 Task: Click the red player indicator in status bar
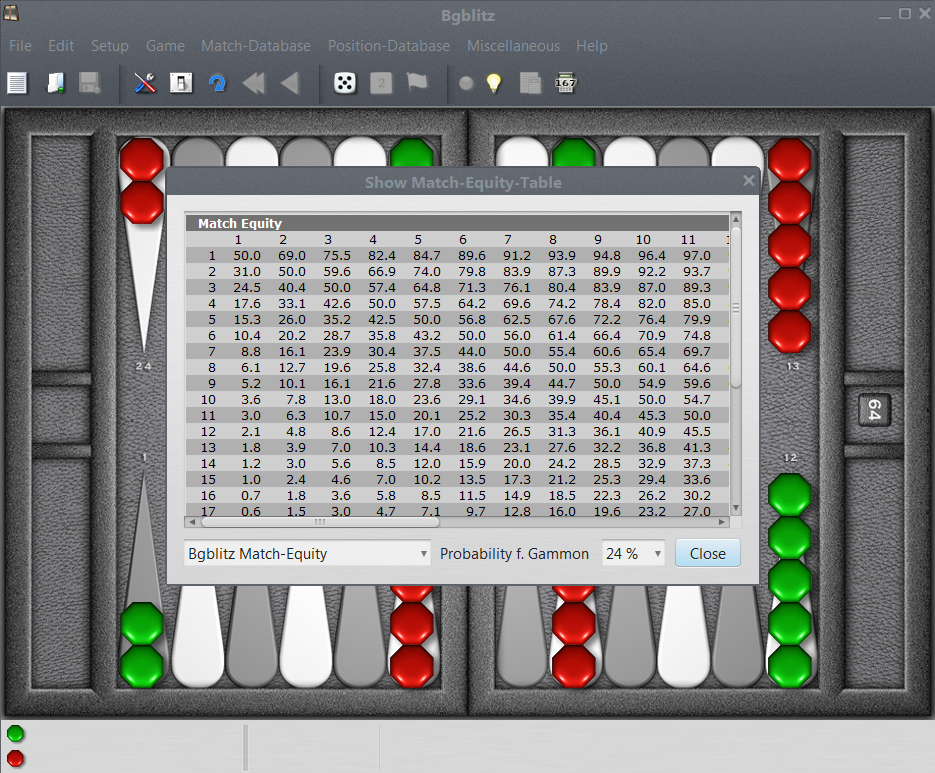pos(16,759)
